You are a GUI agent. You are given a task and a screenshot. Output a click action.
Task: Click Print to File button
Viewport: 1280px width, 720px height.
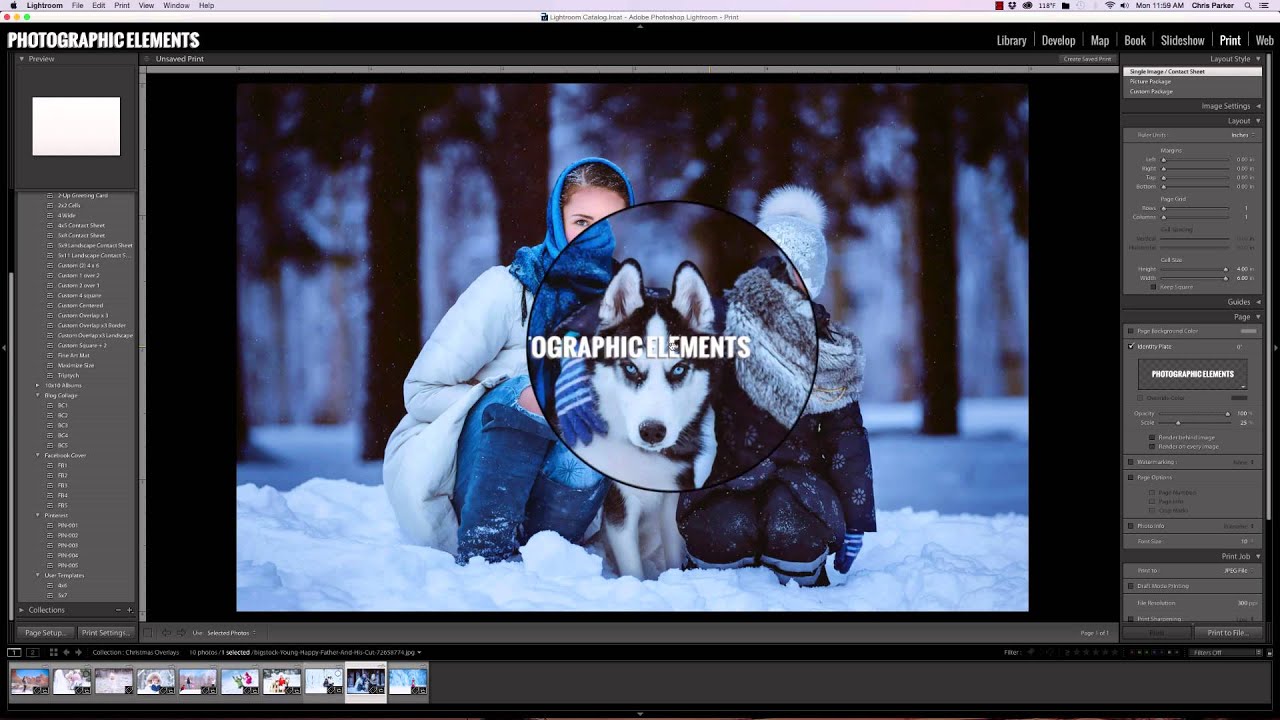[1227, 633]
